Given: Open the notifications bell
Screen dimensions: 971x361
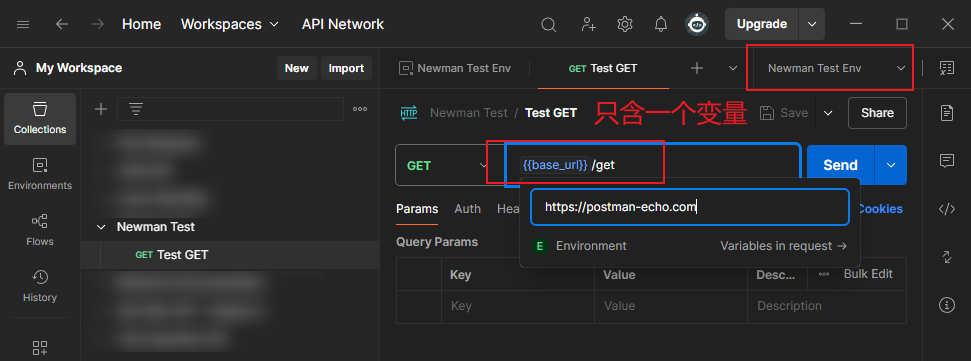Looking at the screenshot, I should tap(661, 24).
